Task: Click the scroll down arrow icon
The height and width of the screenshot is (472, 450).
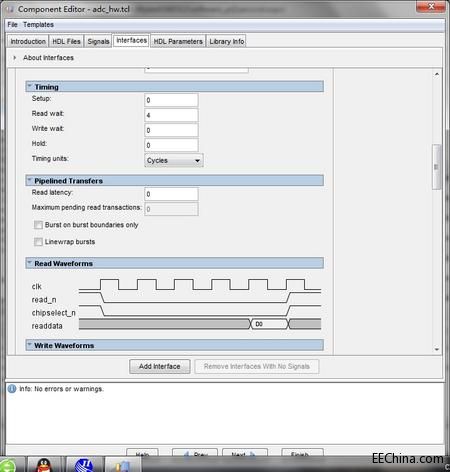Action: 437,349
